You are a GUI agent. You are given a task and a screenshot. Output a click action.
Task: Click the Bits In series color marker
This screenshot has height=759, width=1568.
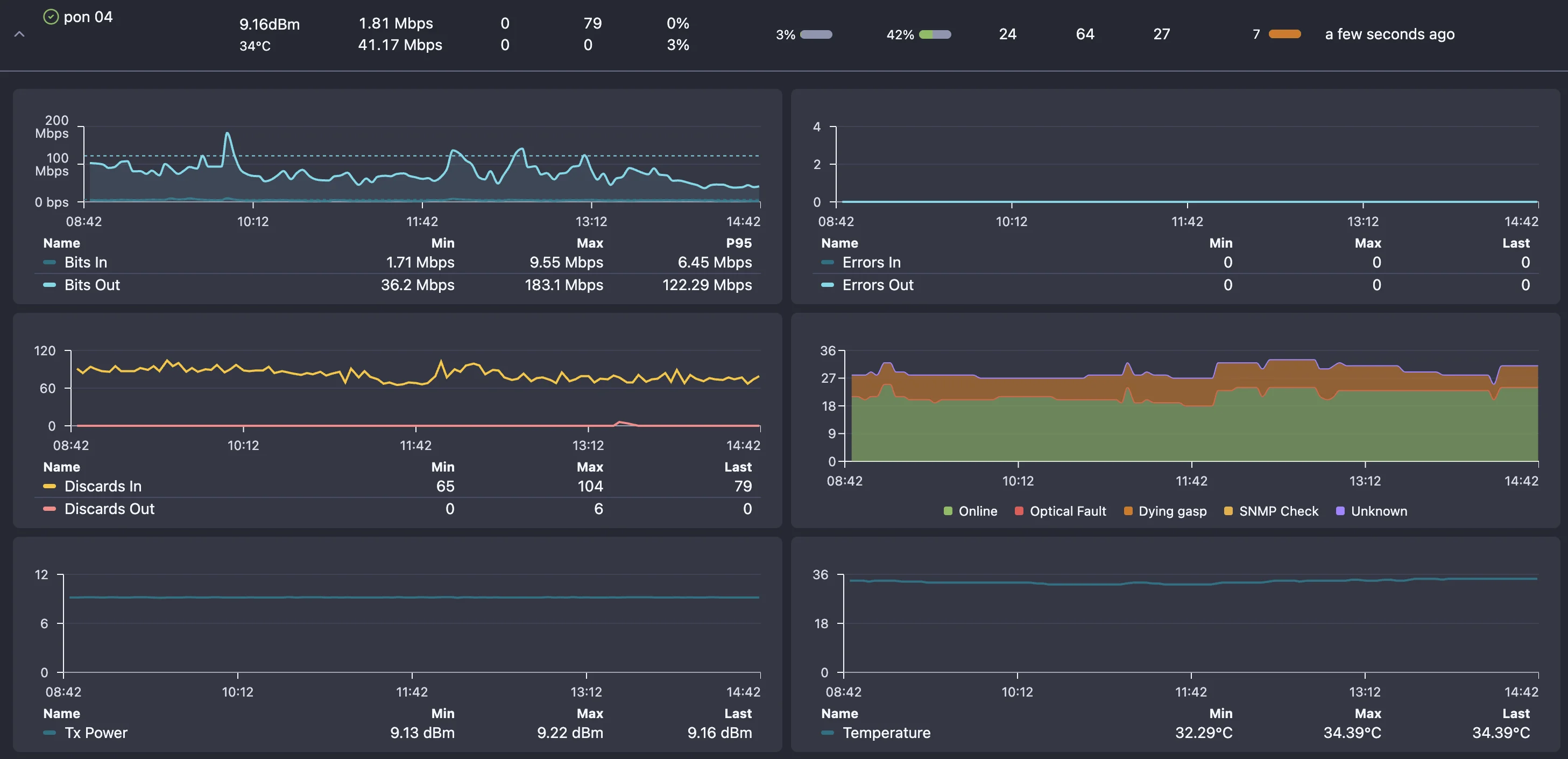(x=50, y=262)
